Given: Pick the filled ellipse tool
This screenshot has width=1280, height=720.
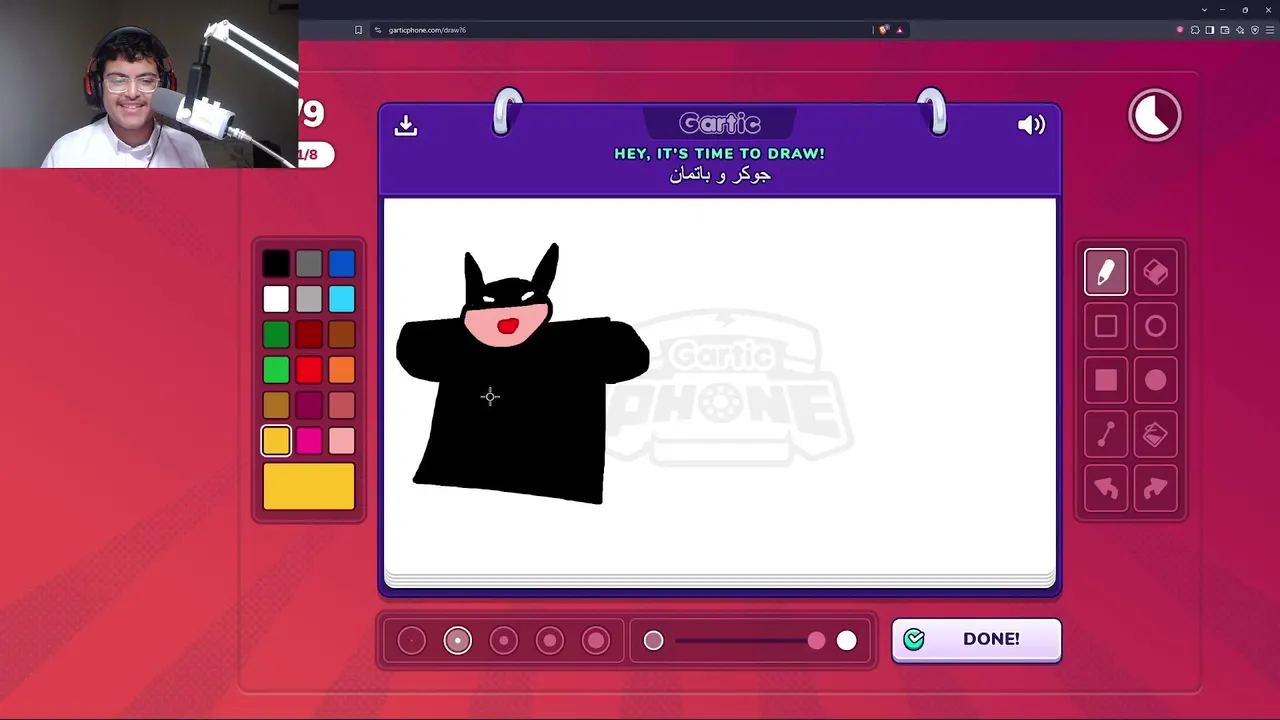Looking at the screenshot, I should [x=1155, y=380].
